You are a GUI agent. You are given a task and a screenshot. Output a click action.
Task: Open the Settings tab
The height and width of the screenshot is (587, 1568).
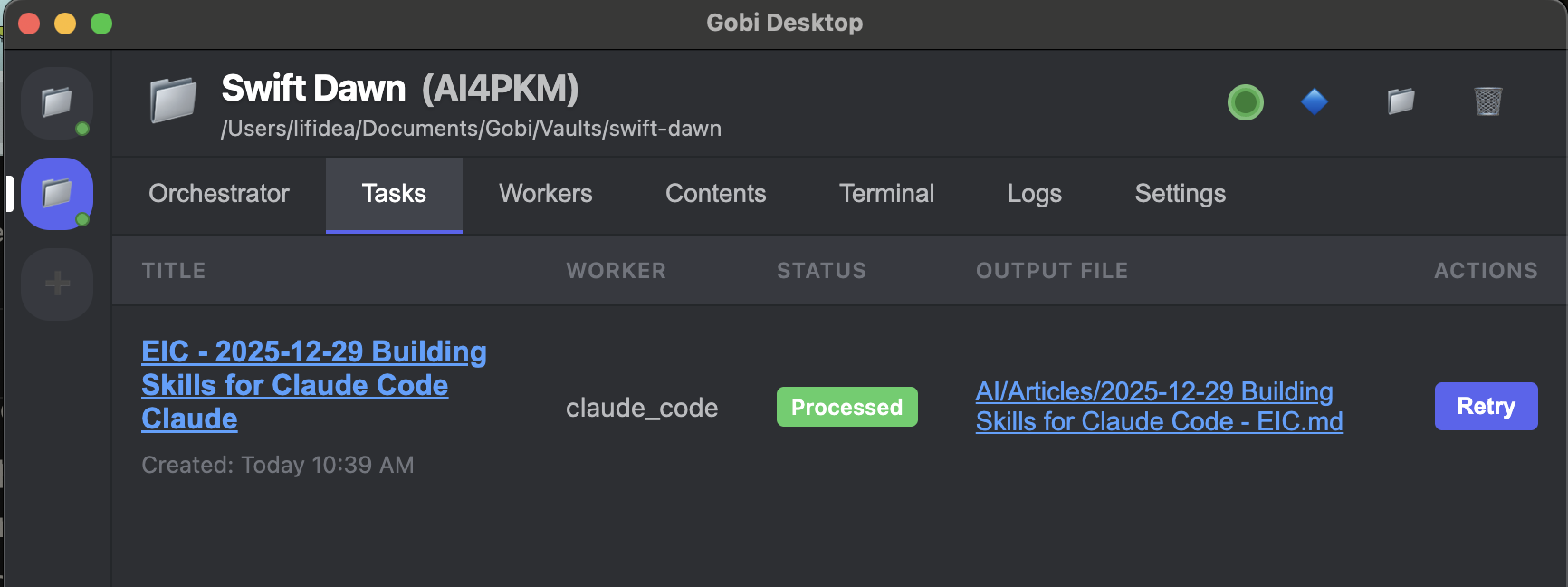coord(1180,194)
